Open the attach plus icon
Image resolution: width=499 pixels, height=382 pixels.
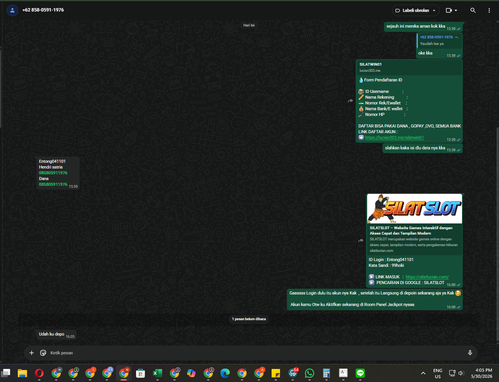(x=31, y=353)
